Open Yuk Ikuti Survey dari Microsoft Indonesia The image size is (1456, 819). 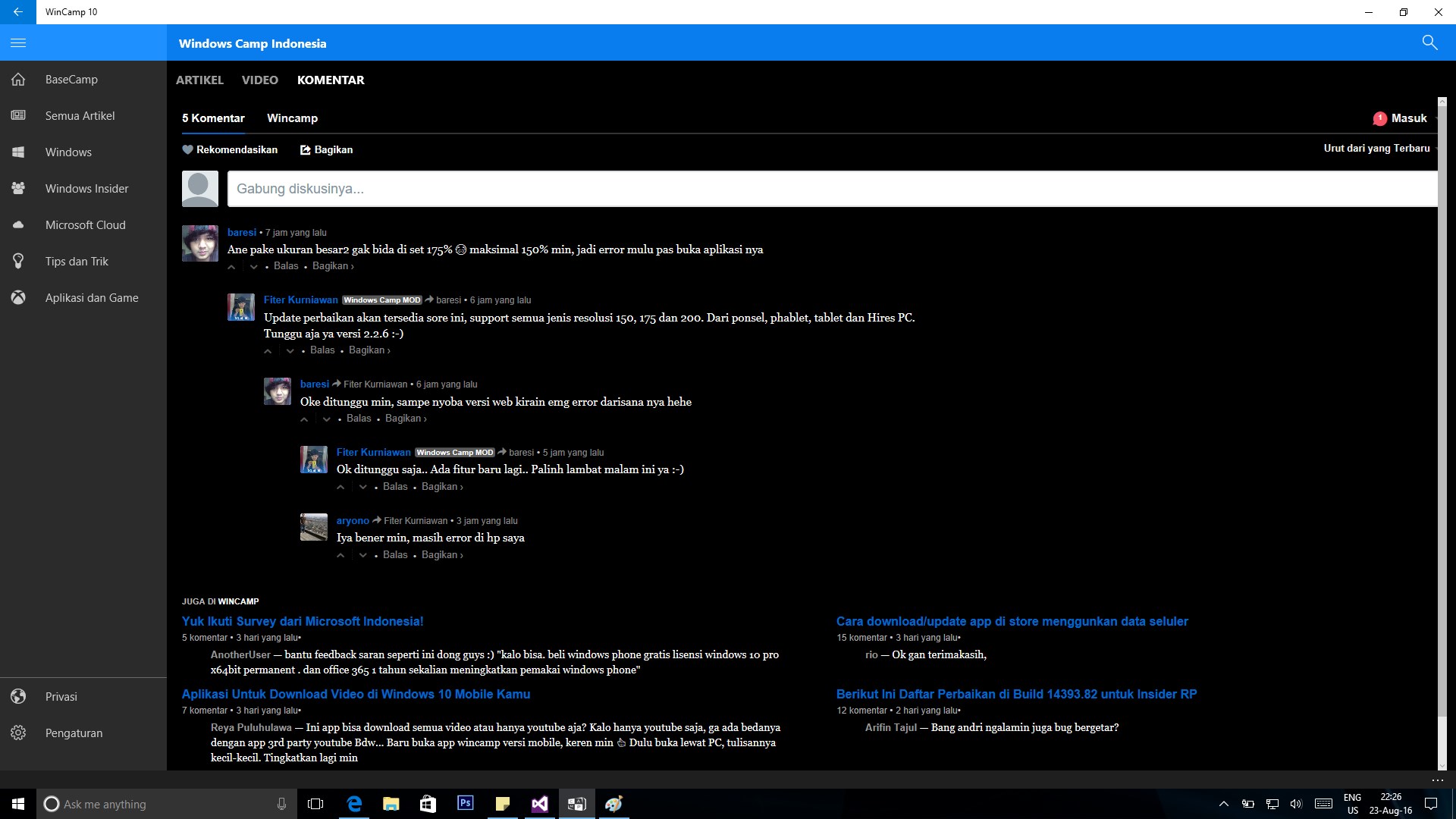[303, 621]
